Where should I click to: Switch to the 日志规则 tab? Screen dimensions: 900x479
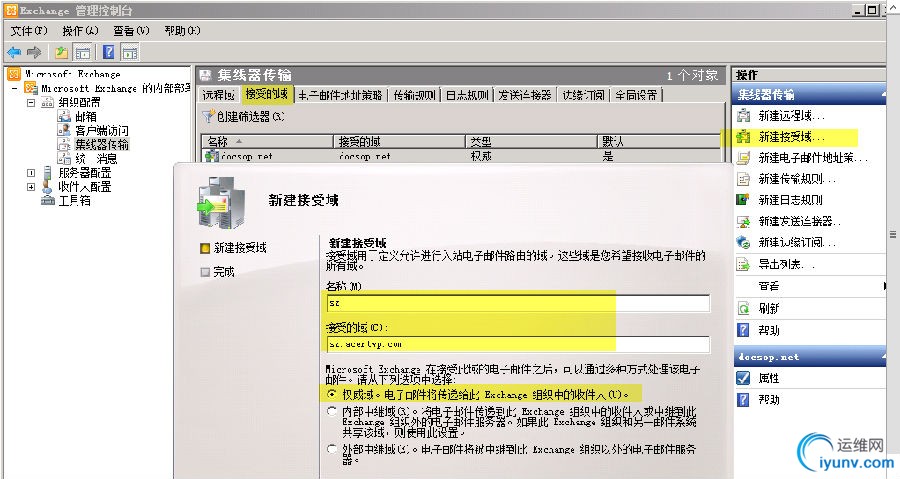click(x=467, y=95)
